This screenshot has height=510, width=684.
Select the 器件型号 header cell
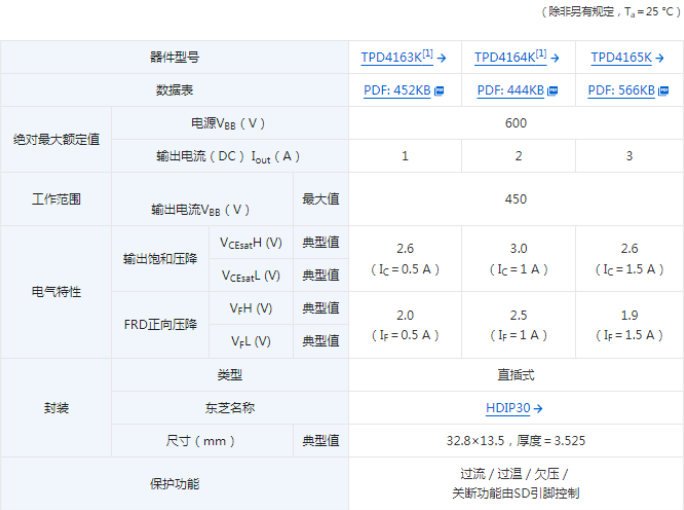pyautogui.click(x=174, y=57)
